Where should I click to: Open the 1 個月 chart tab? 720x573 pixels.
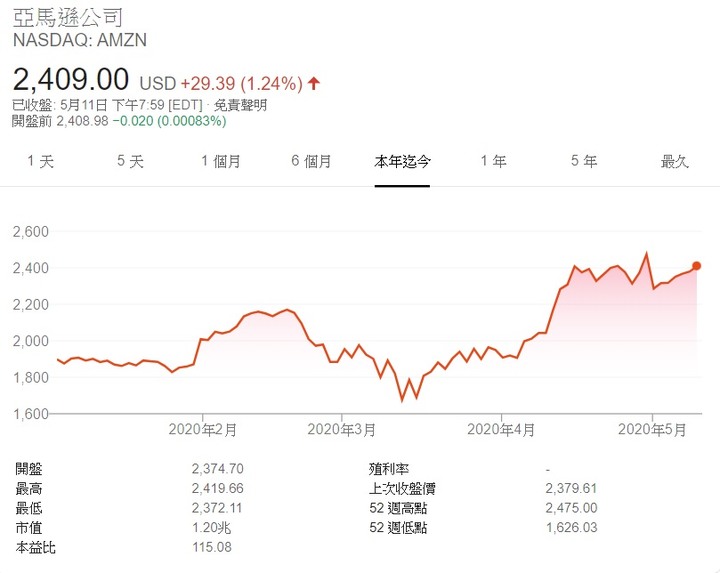click(221, 162)
